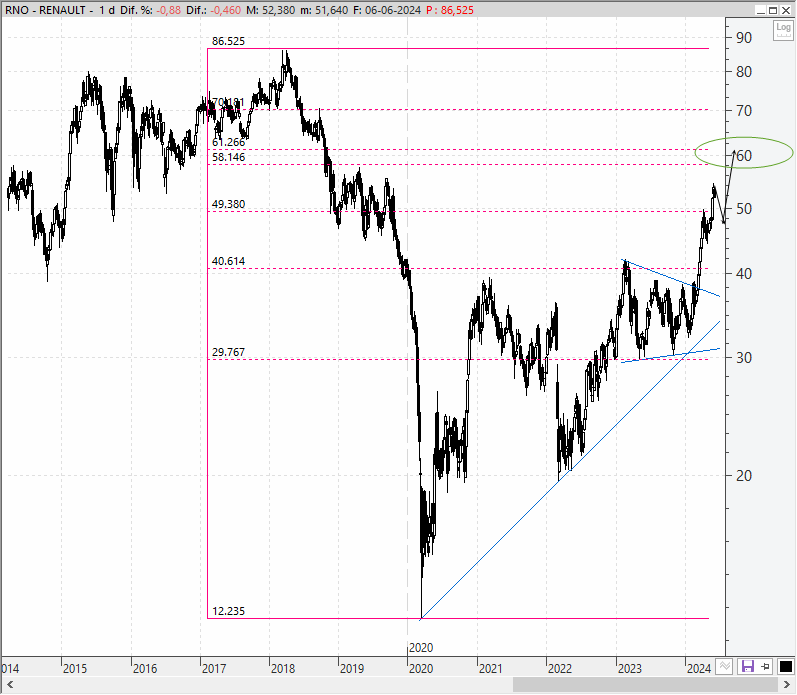Click the M: 52,380 high value

point(270,10)
